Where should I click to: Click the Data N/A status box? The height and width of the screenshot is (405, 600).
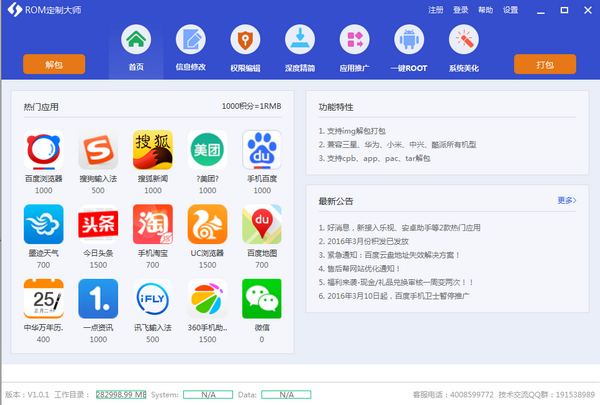[286, 394]
